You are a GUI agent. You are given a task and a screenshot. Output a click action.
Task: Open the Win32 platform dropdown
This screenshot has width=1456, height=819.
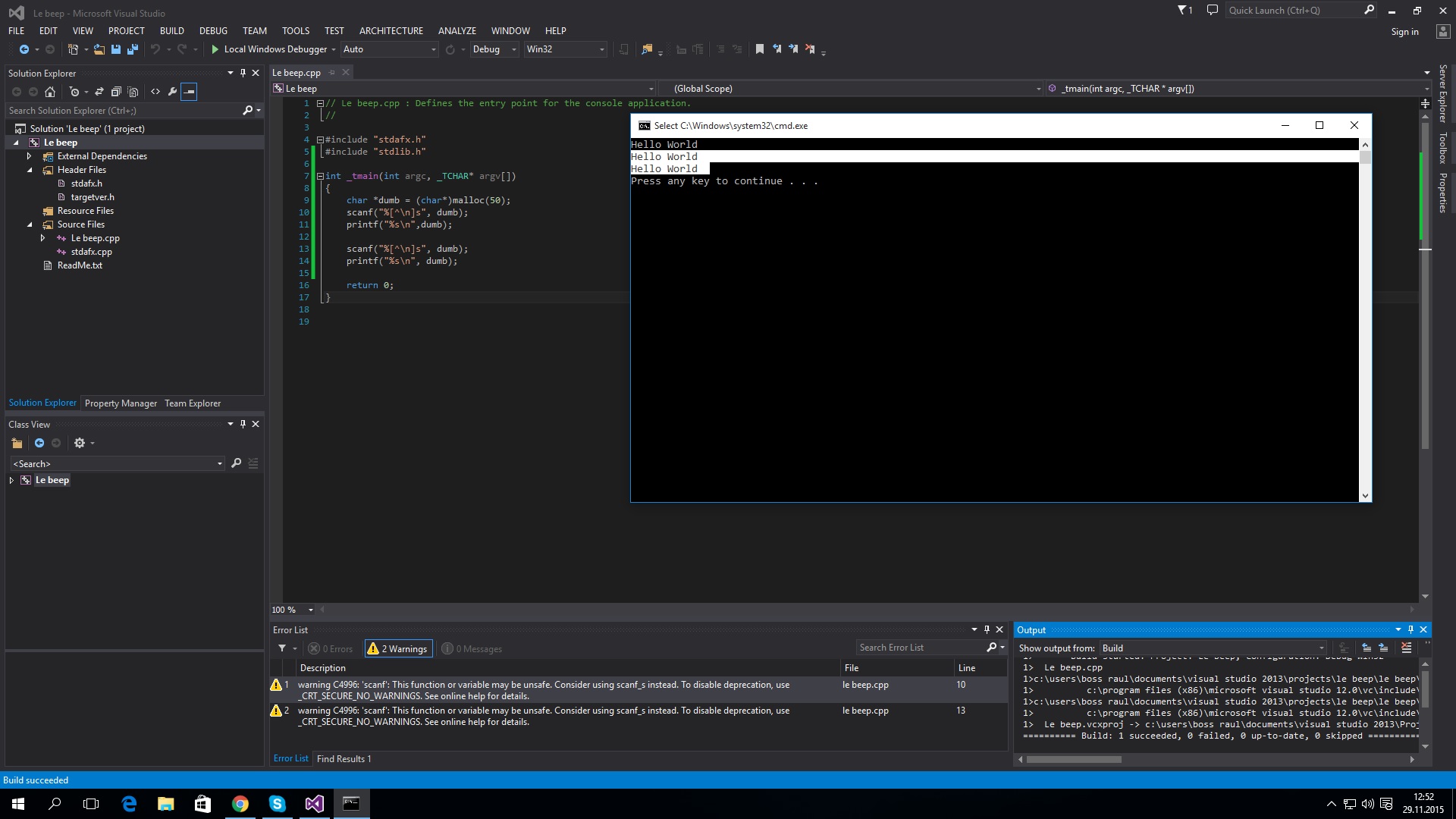(x=566, y=49)
